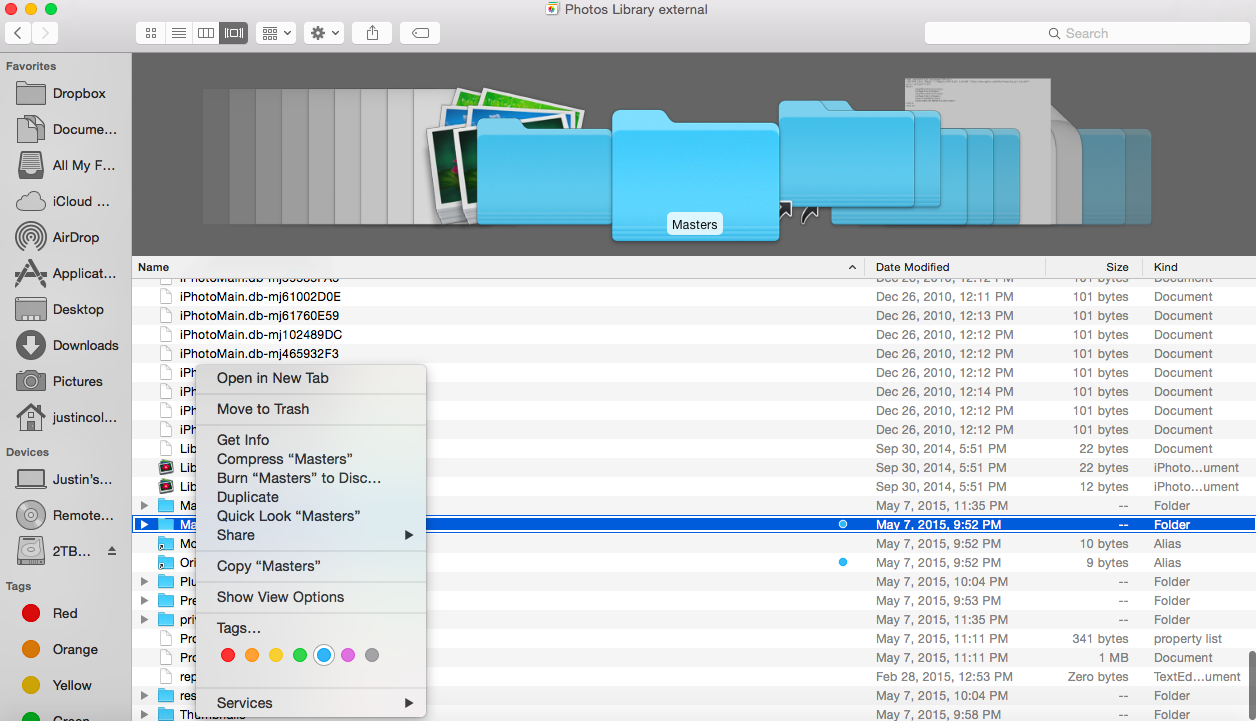The width and height of the screenshot is (1256, 721).
Task: Open All My Files in the sidebar
Action: [x=66, y=165]
